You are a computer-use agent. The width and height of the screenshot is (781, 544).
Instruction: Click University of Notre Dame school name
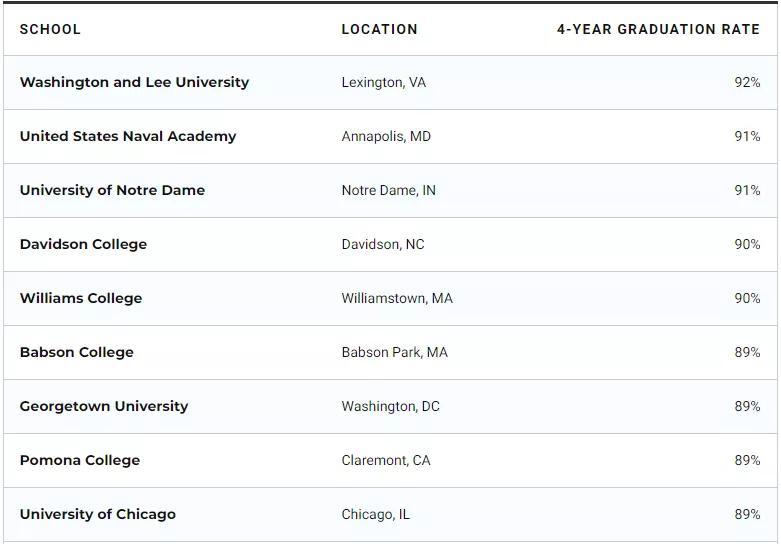tap(112, 190)
